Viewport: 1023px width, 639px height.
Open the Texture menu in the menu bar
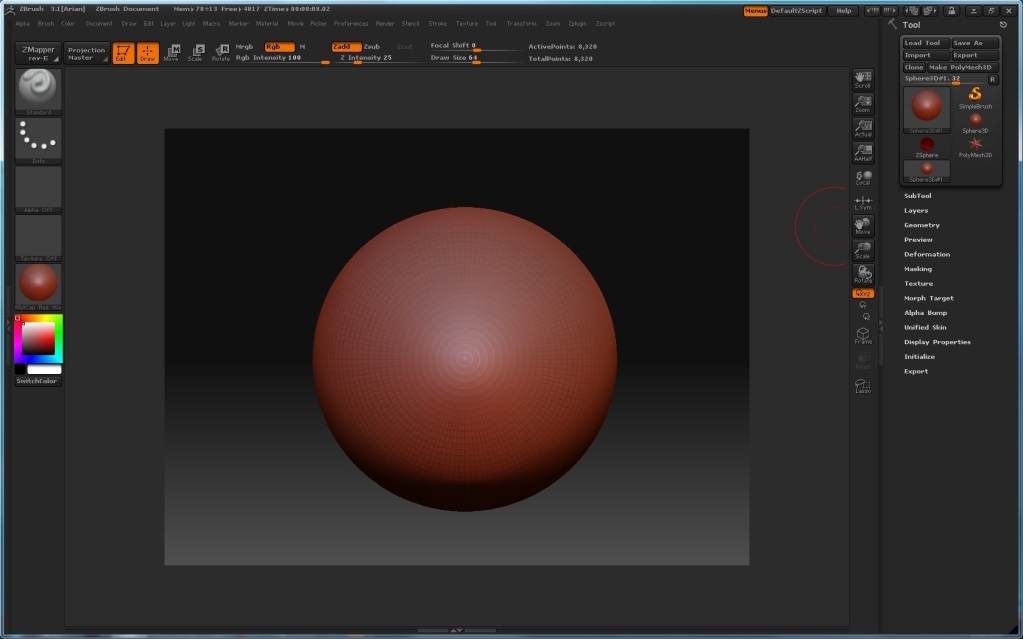[467, 23]
